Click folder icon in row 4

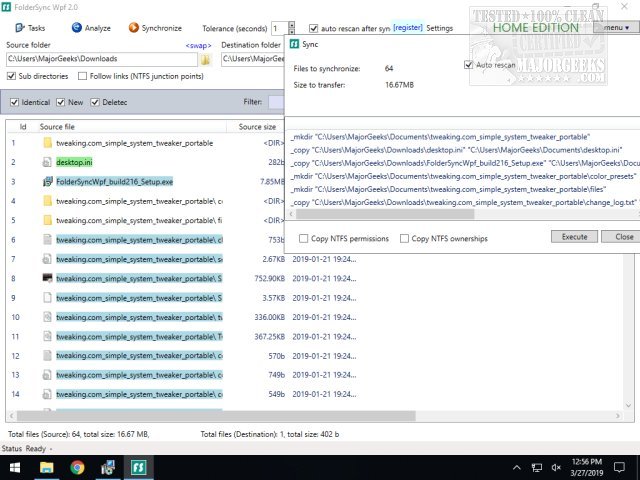pos(48,201)
